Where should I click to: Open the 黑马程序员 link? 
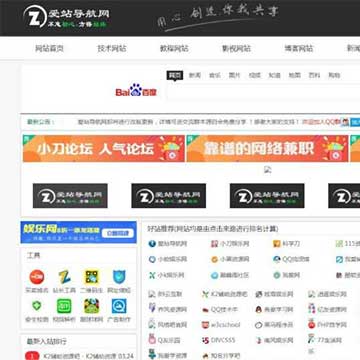coord(279,325)
